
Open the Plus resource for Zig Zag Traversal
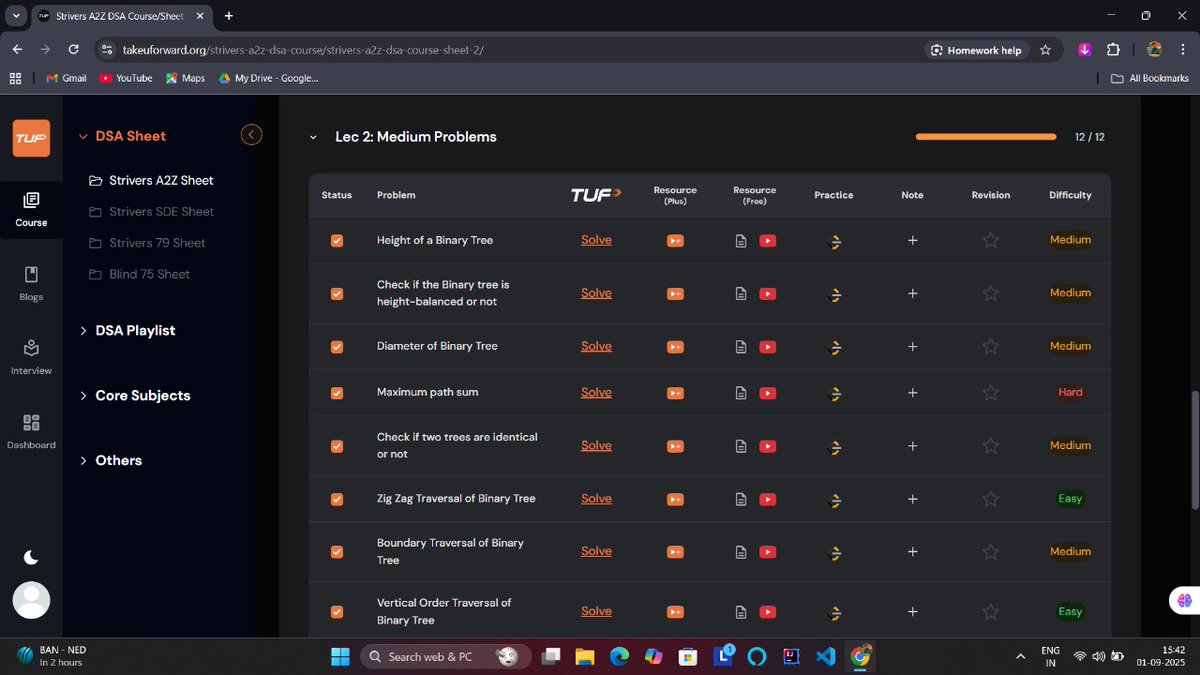(675, 499)
